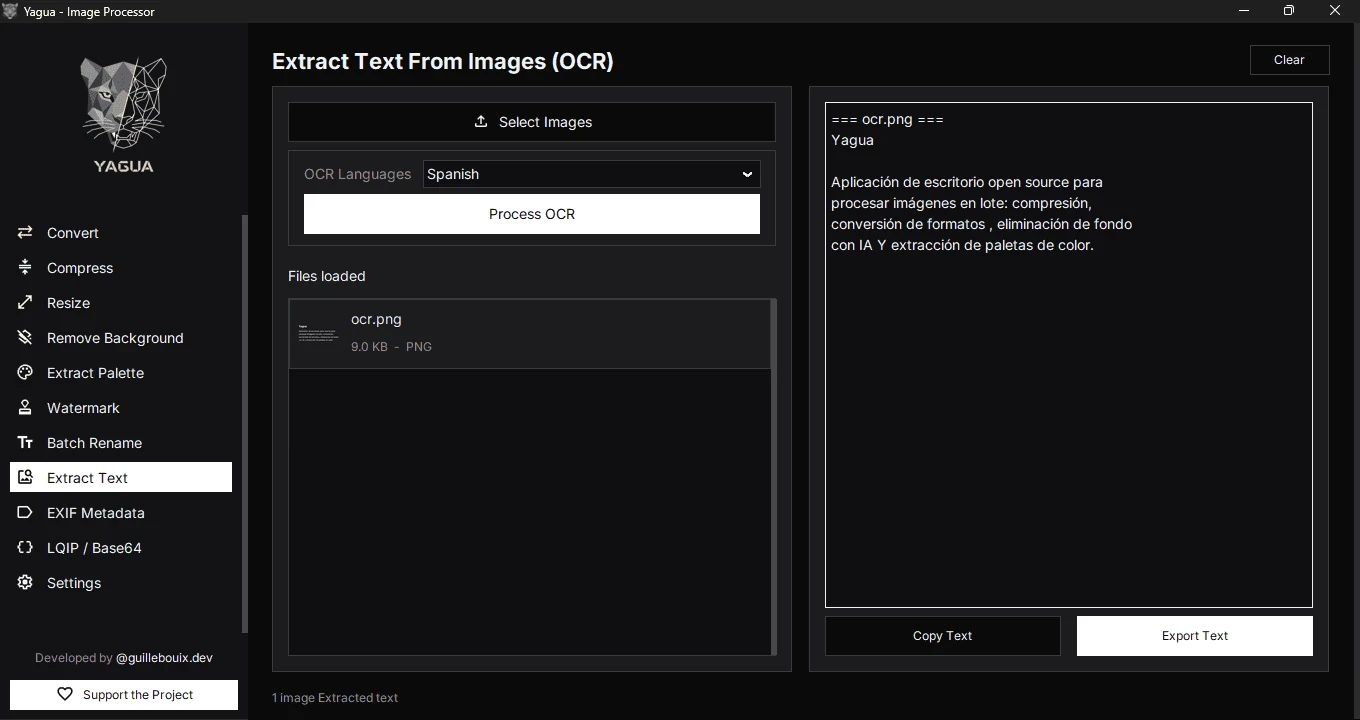
Task: Click the 'Files loaded' label
Action: pyautogui.click(x=327, y=276)
